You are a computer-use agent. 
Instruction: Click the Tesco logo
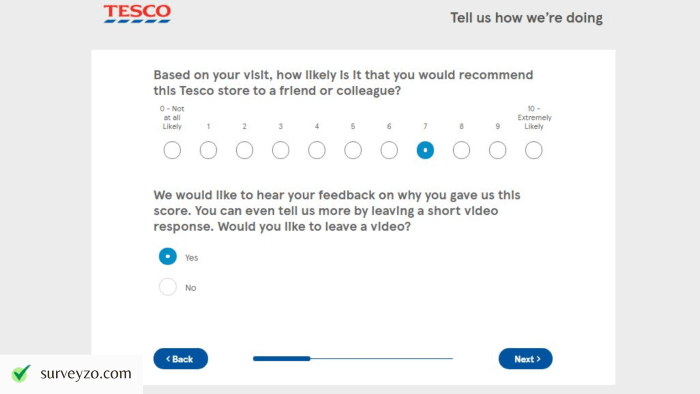pyautogui.click(x=137, y=14)
